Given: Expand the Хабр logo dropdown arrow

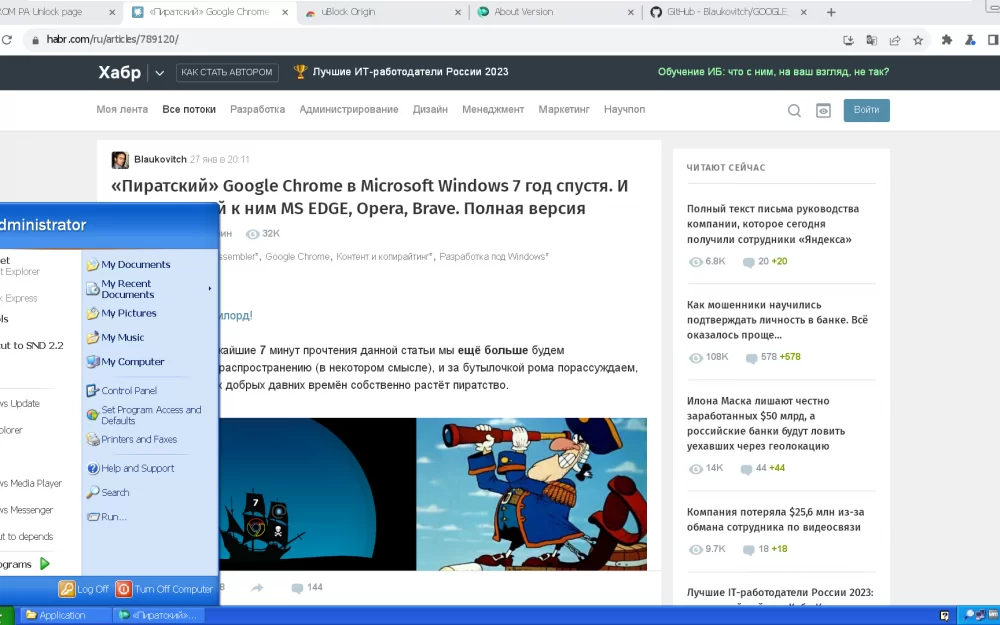Looking at the screenshot, I should [159, 72].
